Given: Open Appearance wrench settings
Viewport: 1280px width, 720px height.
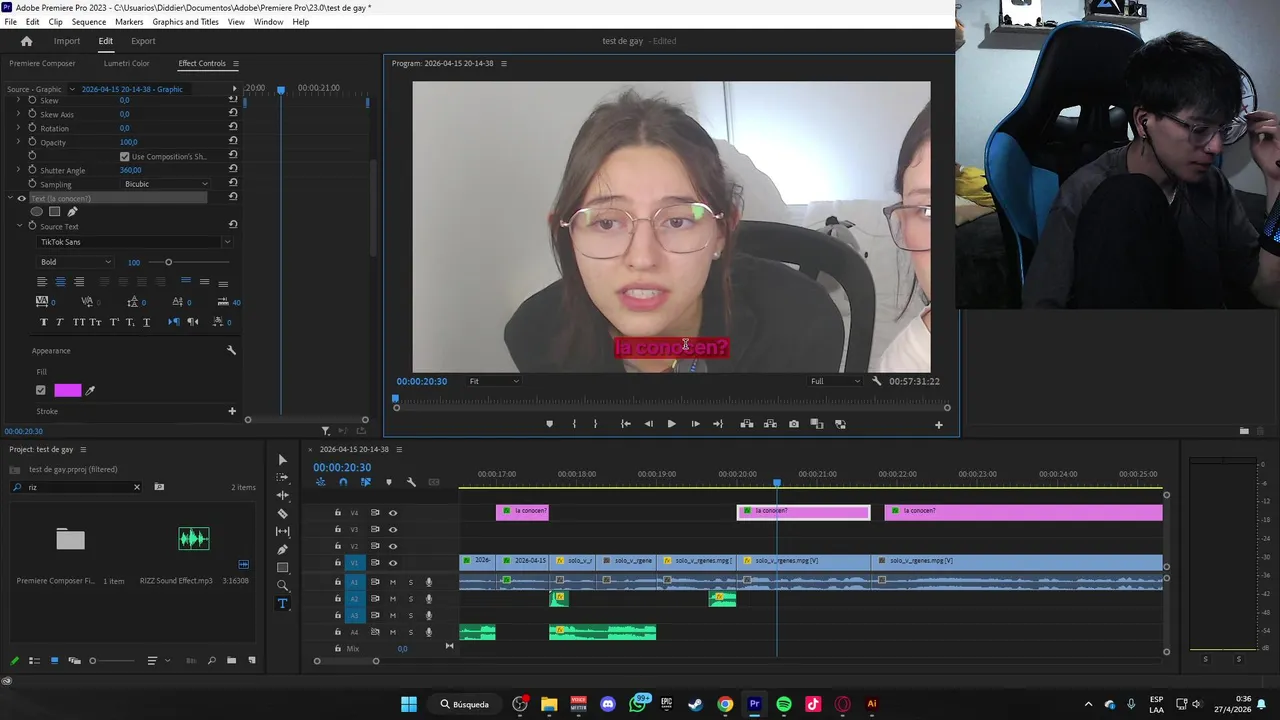Looking at the screenshot, I should (x=231, y=351).
